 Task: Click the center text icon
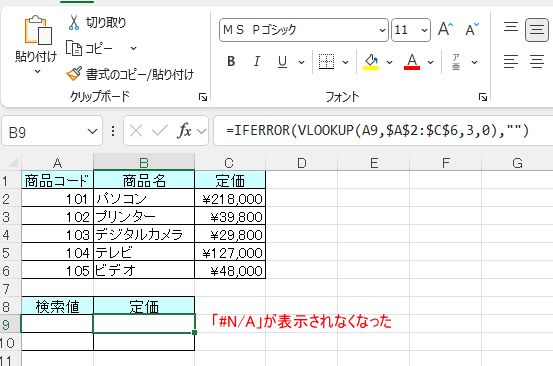[537, 62]
